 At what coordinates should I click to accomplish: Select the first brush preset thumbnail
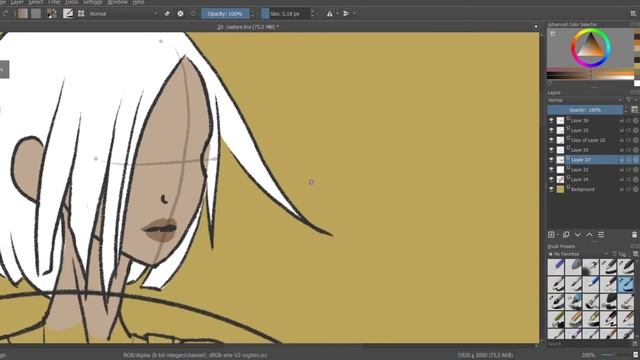(556, 267)
